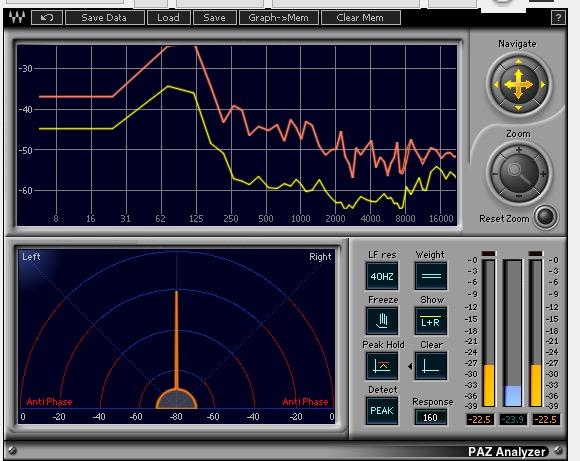Toggle the Show L+R button
This screenshot has width=580, height=461.
431,321
